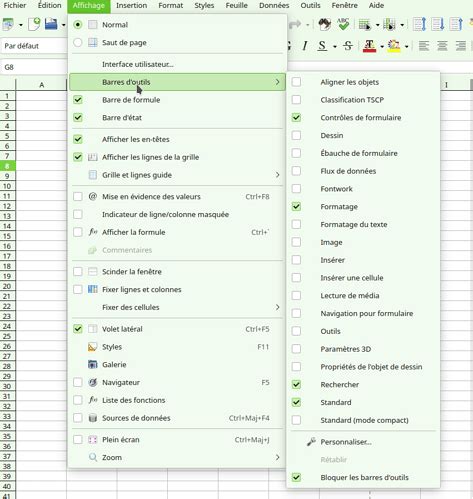Click the spelling check ABC icon
This screenshot has width=473, height=499.
click(x=343, y=24)
